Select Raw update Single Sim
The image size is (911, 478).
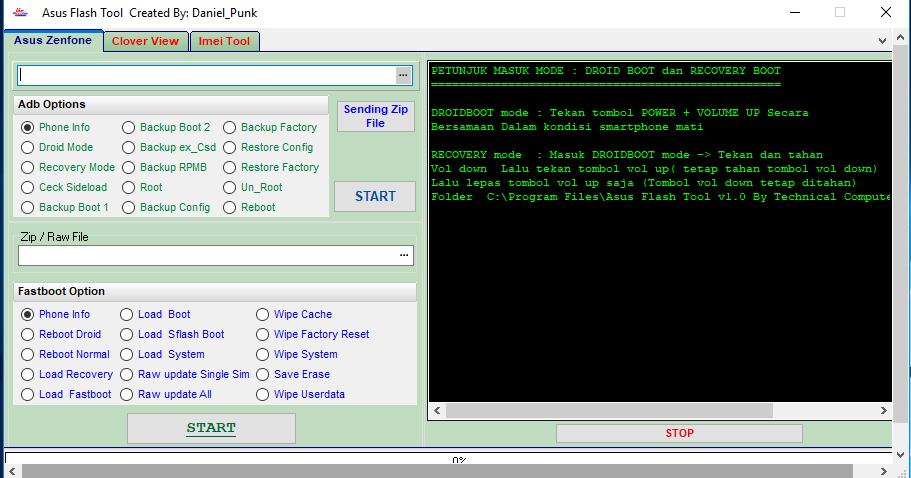(185, 375)
